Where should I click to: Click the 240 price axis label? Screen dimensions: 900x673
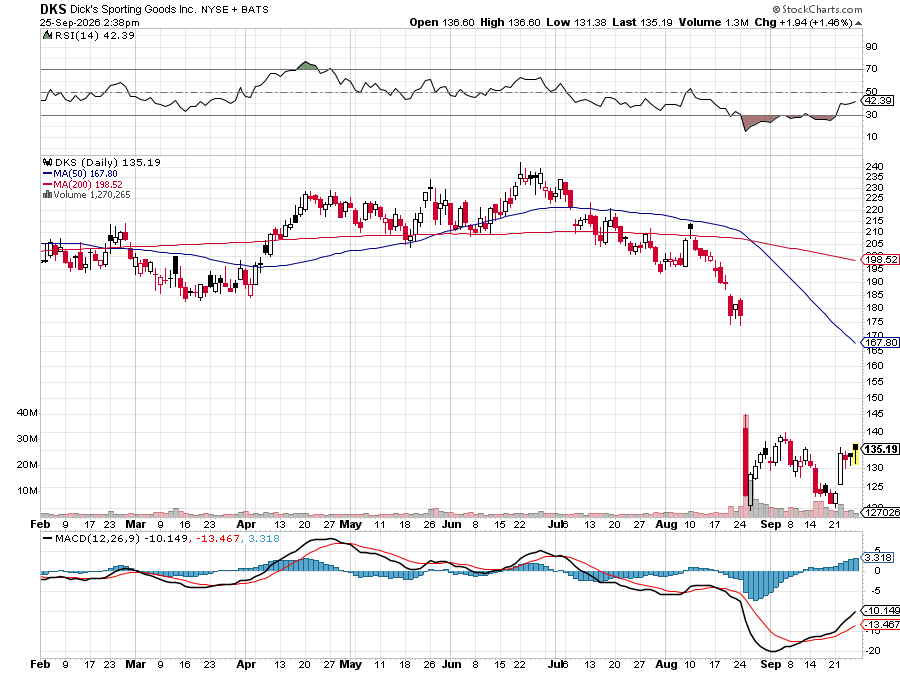coord(874,167)
